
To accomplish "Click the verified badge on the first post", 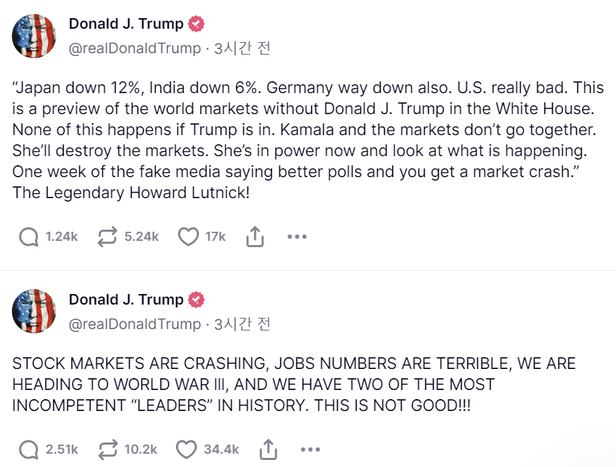I will point(197,23).
